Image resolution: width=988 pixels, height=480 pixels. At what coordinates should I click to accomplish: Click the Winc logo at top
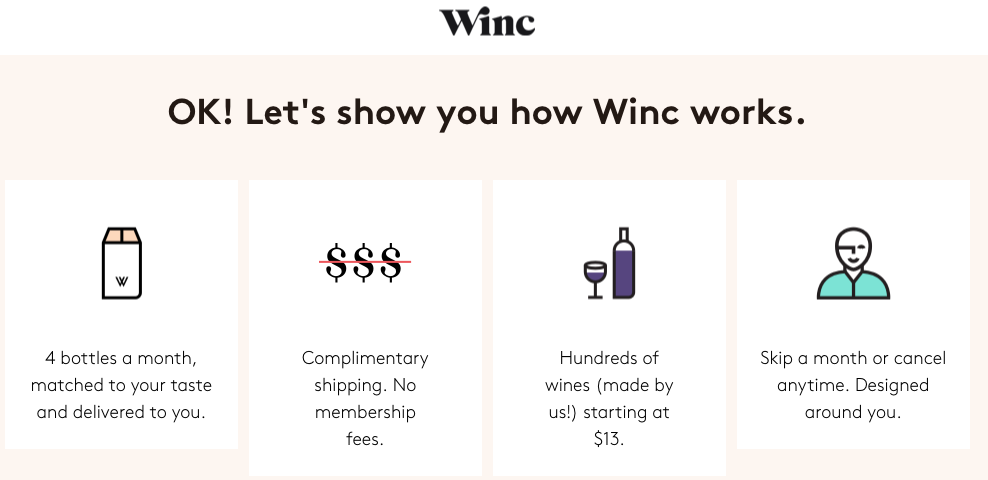pyautogui.click(x=487, y=22)
